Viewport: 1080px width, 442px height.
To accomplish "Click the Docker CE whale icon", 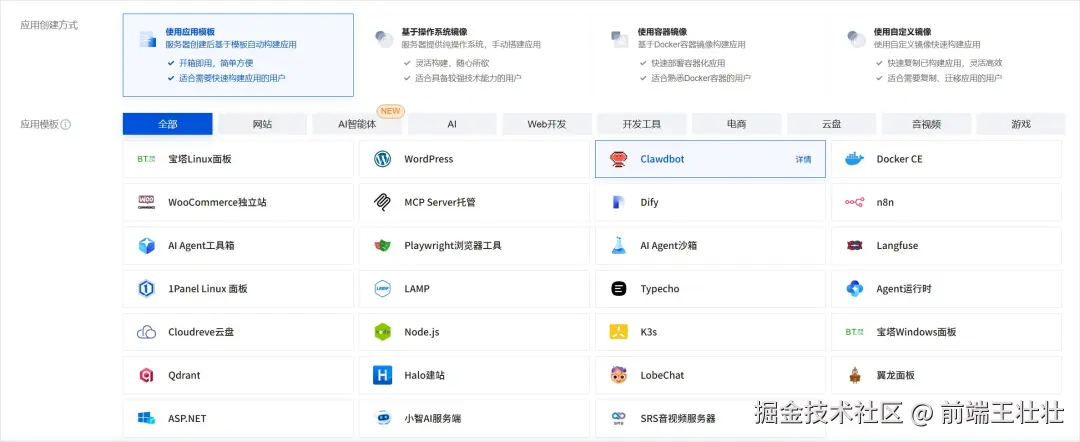I will click(x=854, y=159).
